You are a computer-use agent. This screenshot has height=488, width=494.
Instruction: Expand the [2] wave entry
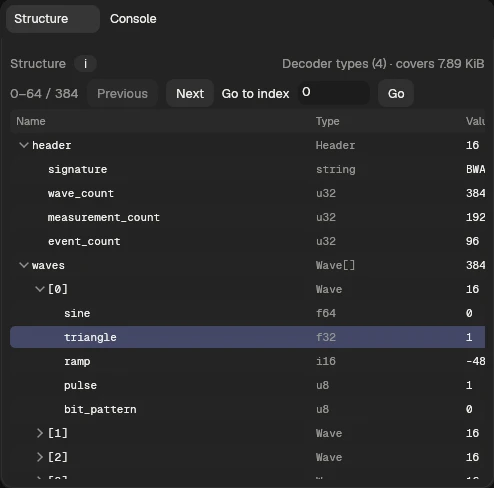[x=40, y=457]
